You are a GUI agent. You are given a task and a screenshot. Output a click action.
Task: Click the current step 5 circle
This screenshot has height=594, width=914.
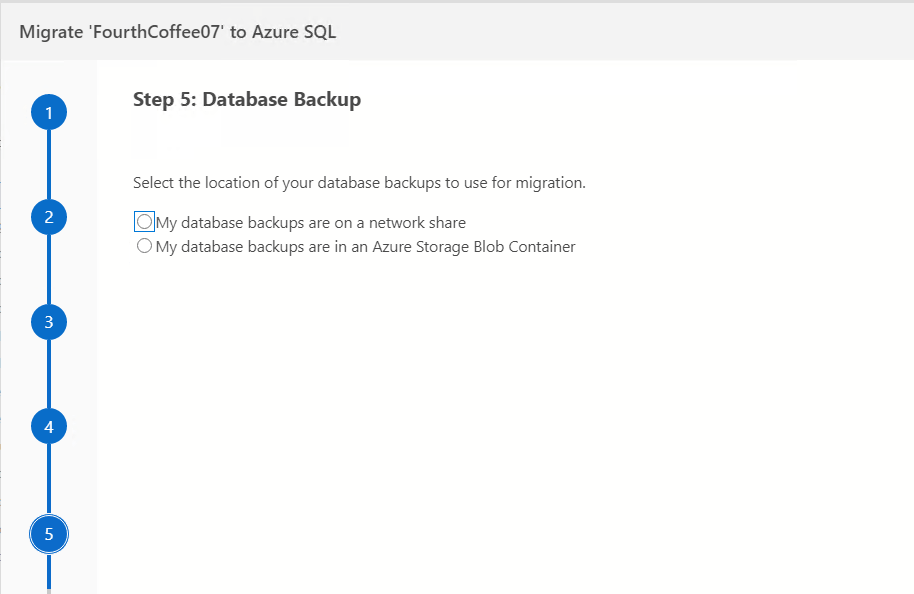[48, 533]
